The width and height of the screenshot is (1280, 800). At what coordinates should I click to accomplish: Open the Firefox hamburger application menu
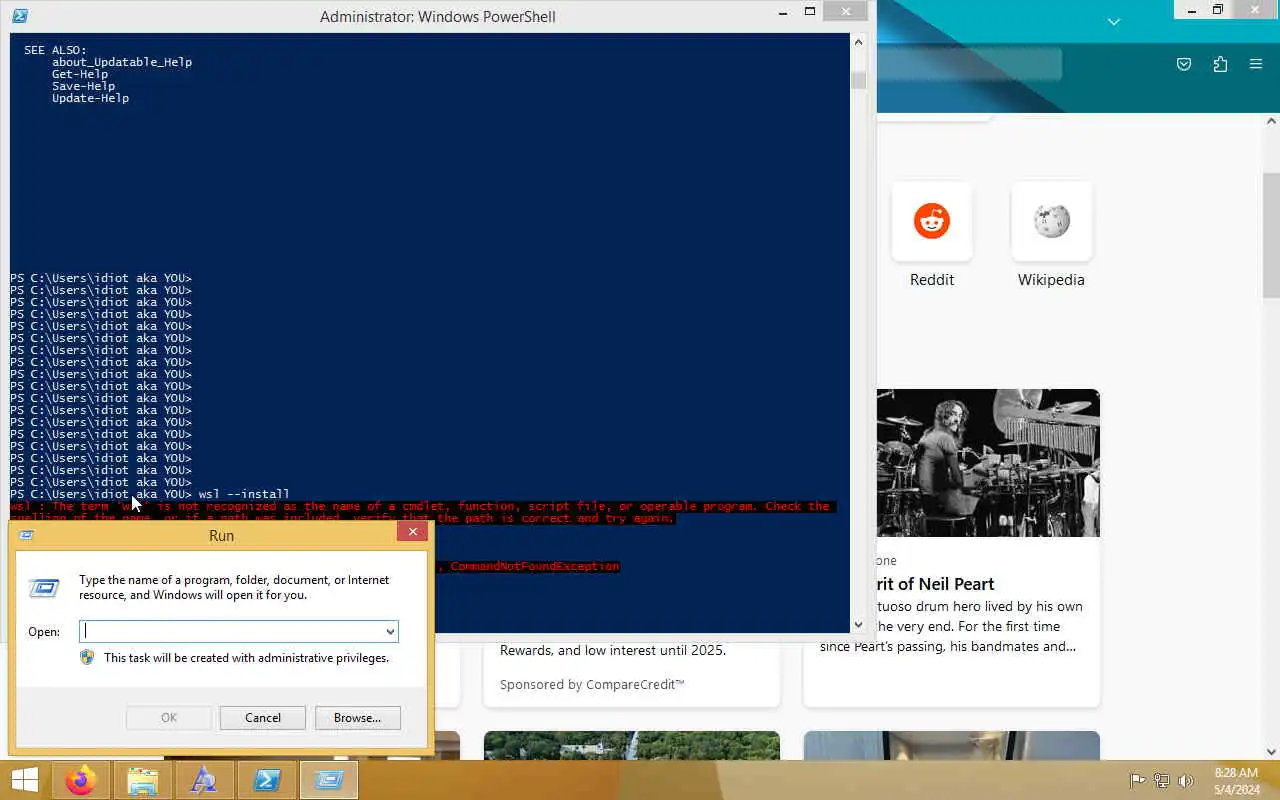point(1256,64)
